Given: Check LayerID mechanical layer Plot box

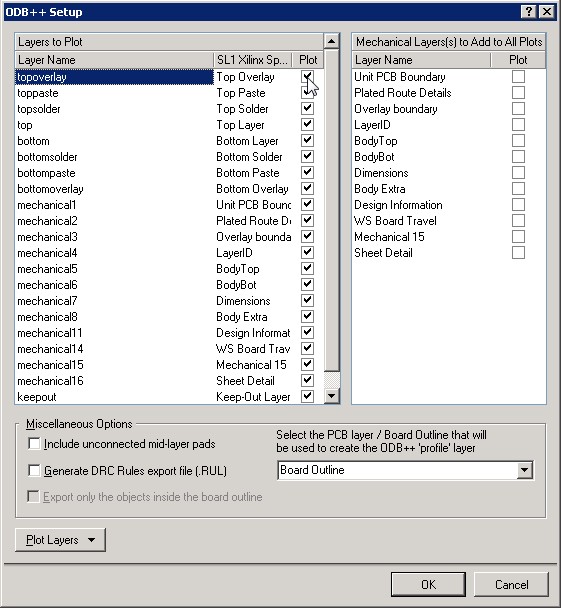Looking at the screenshot, I should (x=518, y=124).
